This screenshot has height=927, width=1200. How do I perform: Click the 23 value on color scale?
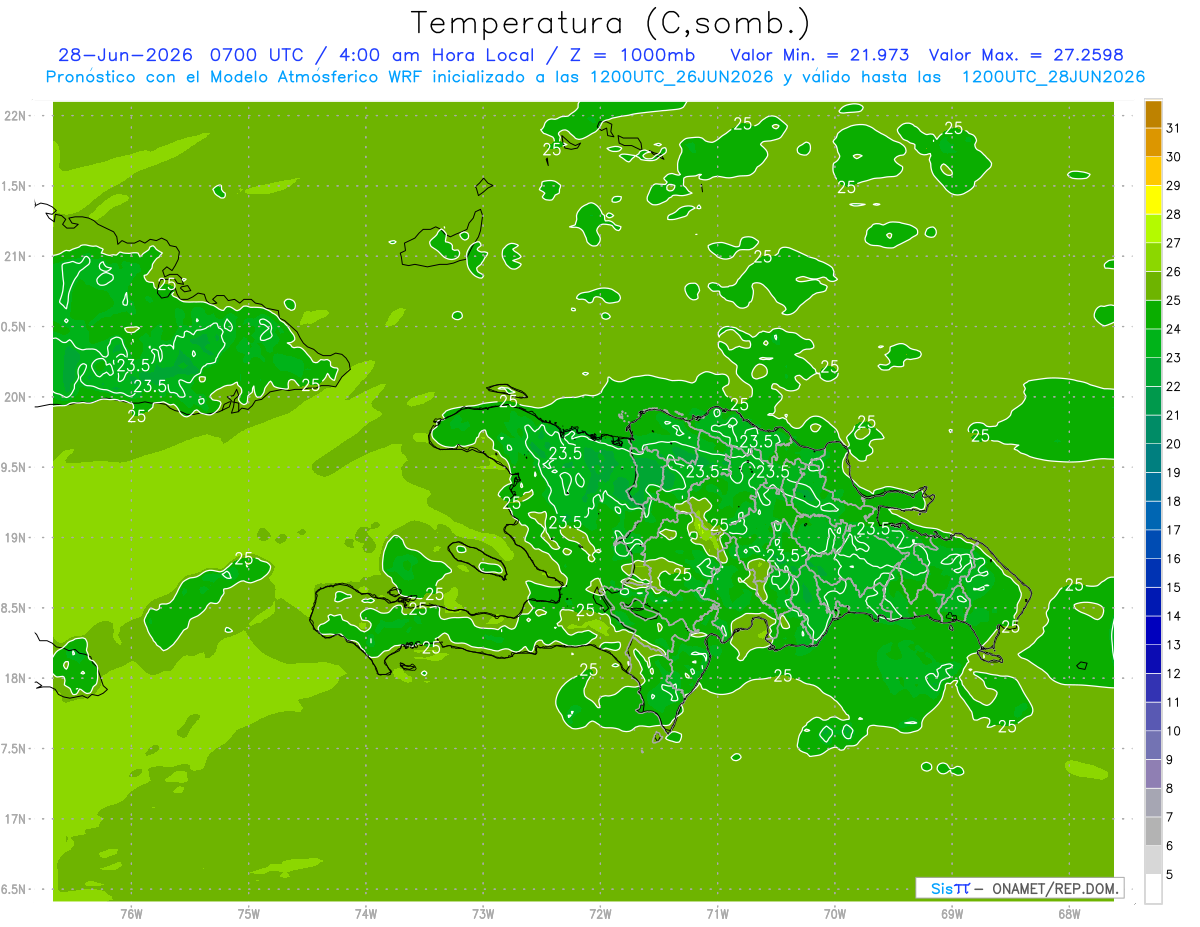(1174, 358)
